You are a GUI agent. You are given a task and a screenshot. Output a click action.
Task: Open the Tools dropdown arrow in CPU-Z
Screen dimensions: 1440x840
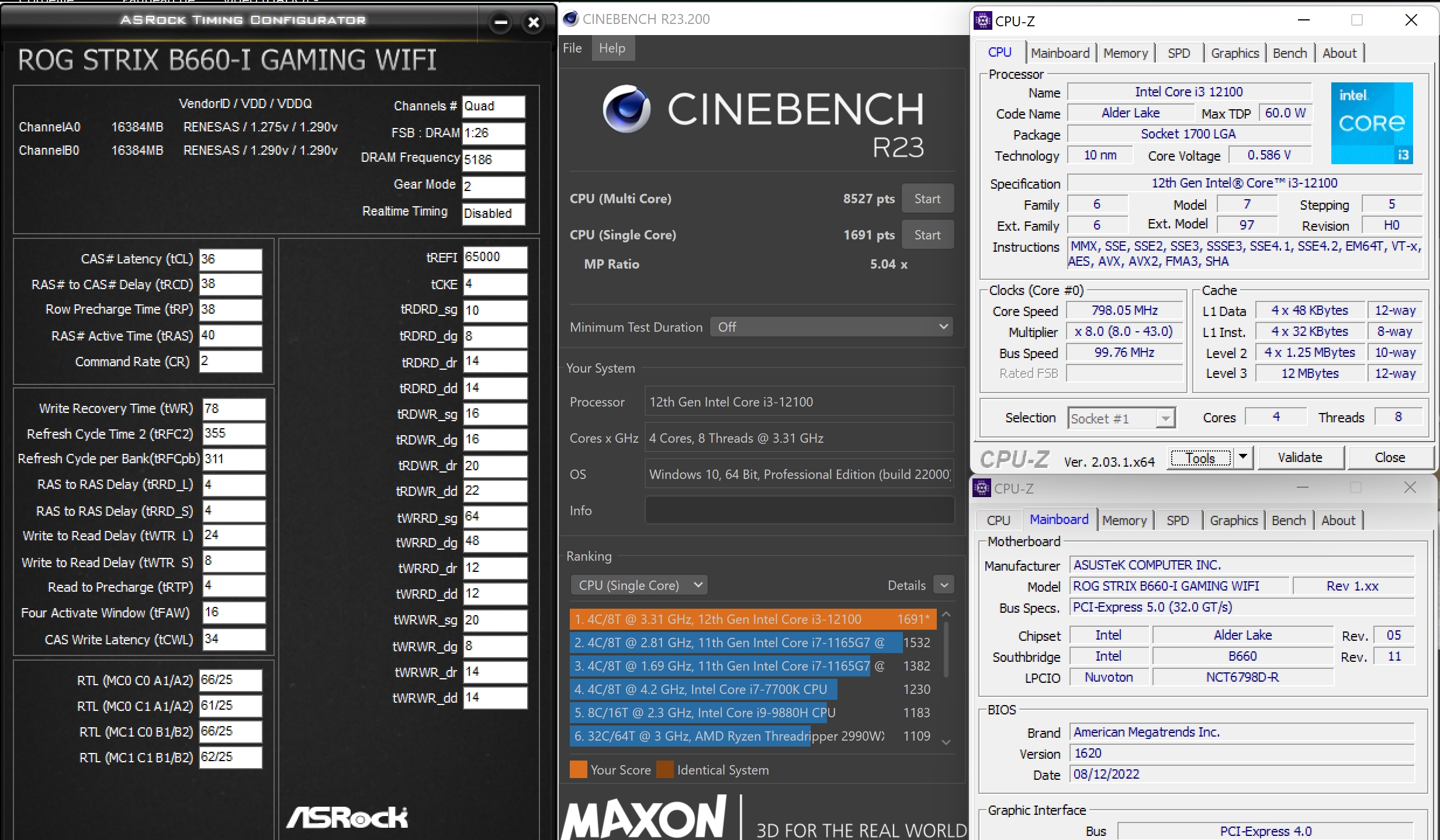[x=1243, y=457]
